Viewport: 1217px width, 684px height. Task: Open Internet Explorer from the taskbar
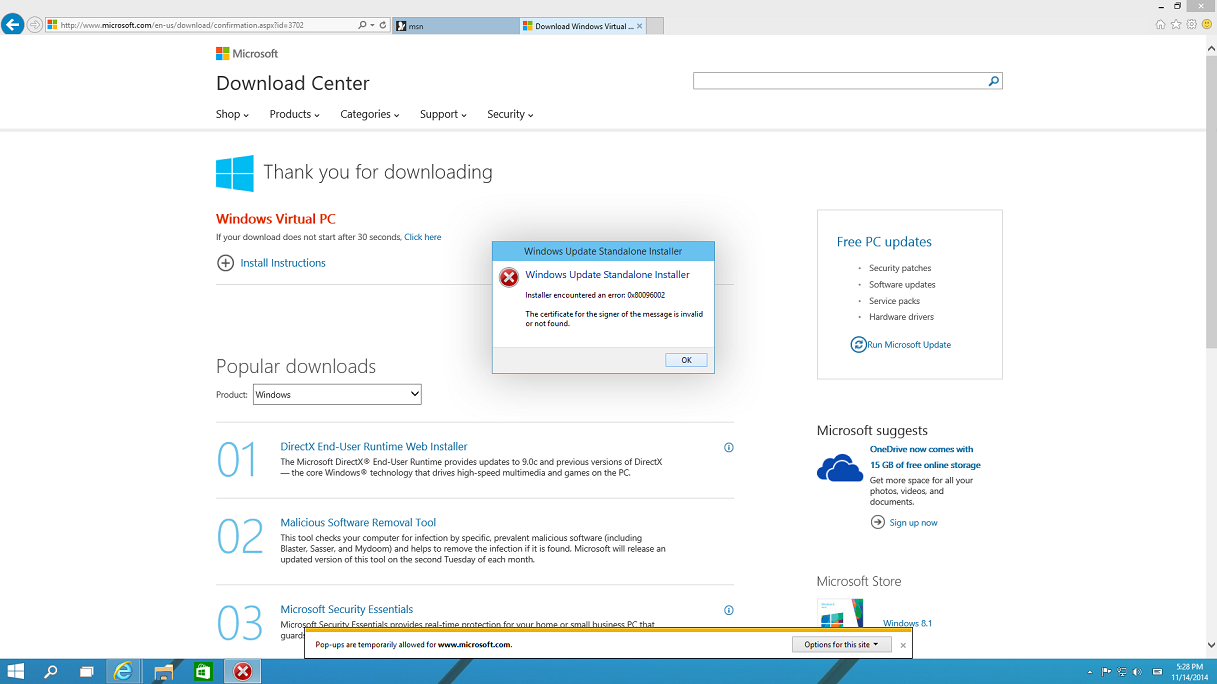[123, 672]
